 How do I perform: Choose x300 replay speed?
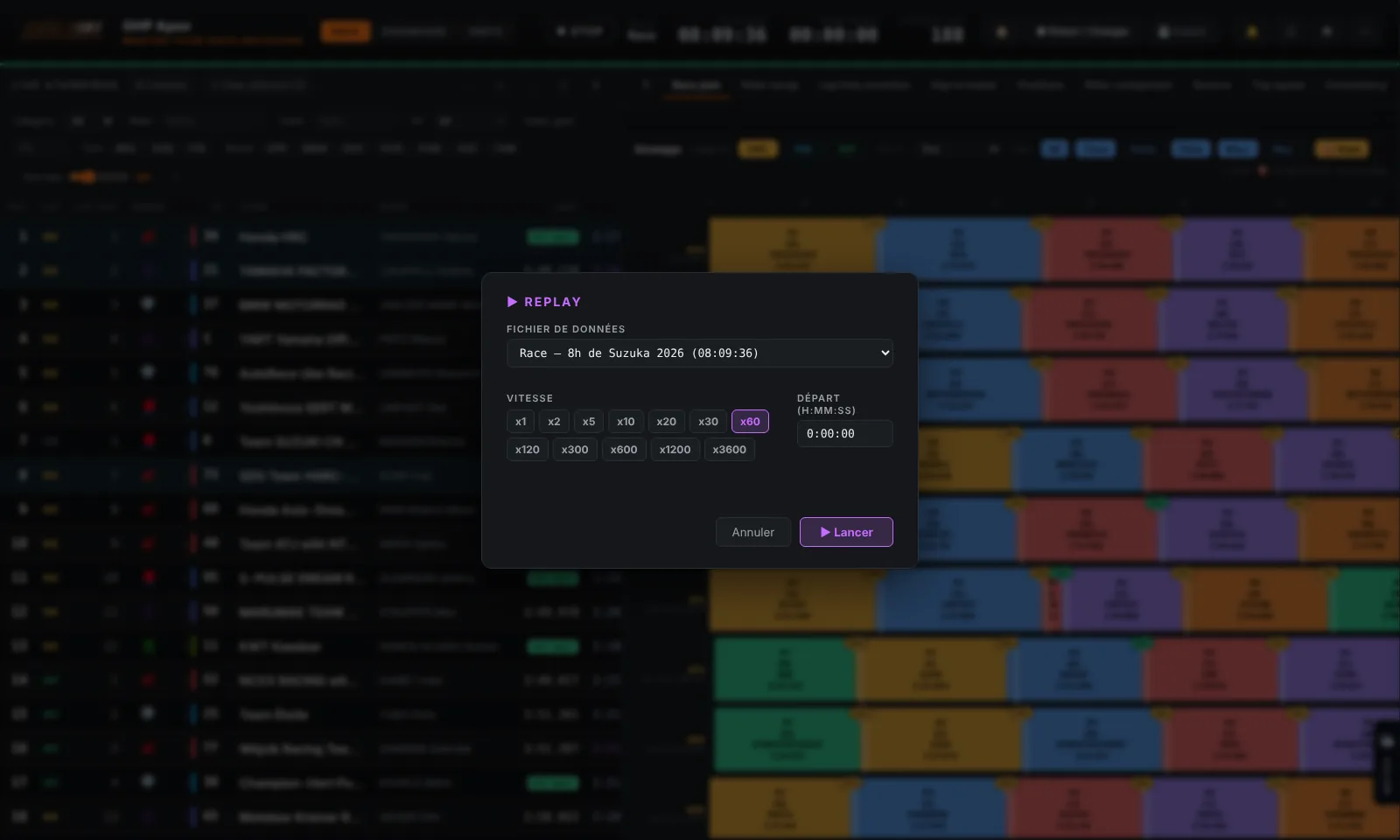(x=575, y=450)
